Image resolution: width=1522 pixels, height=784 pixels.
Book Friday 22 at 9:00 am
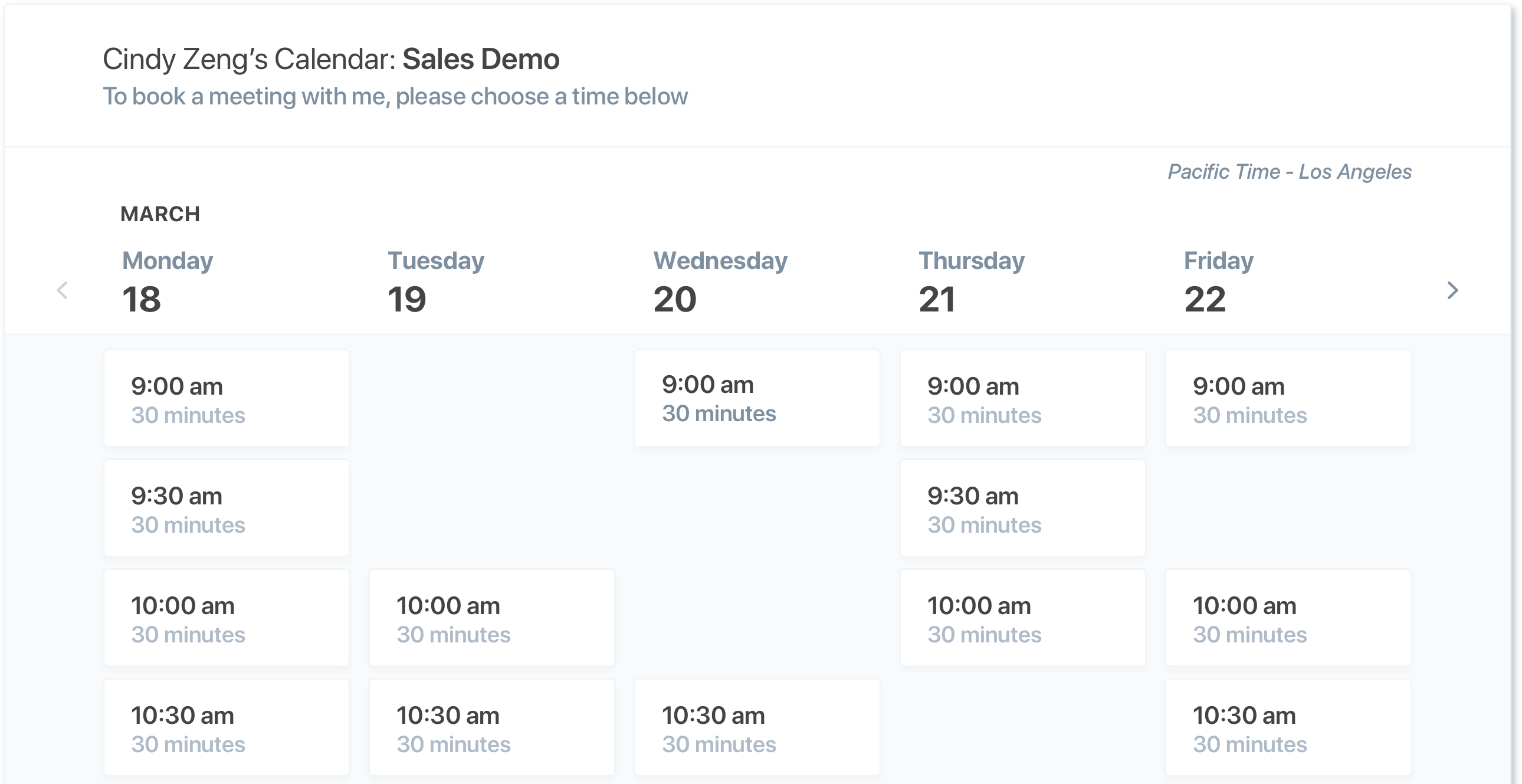point(1288,398)
